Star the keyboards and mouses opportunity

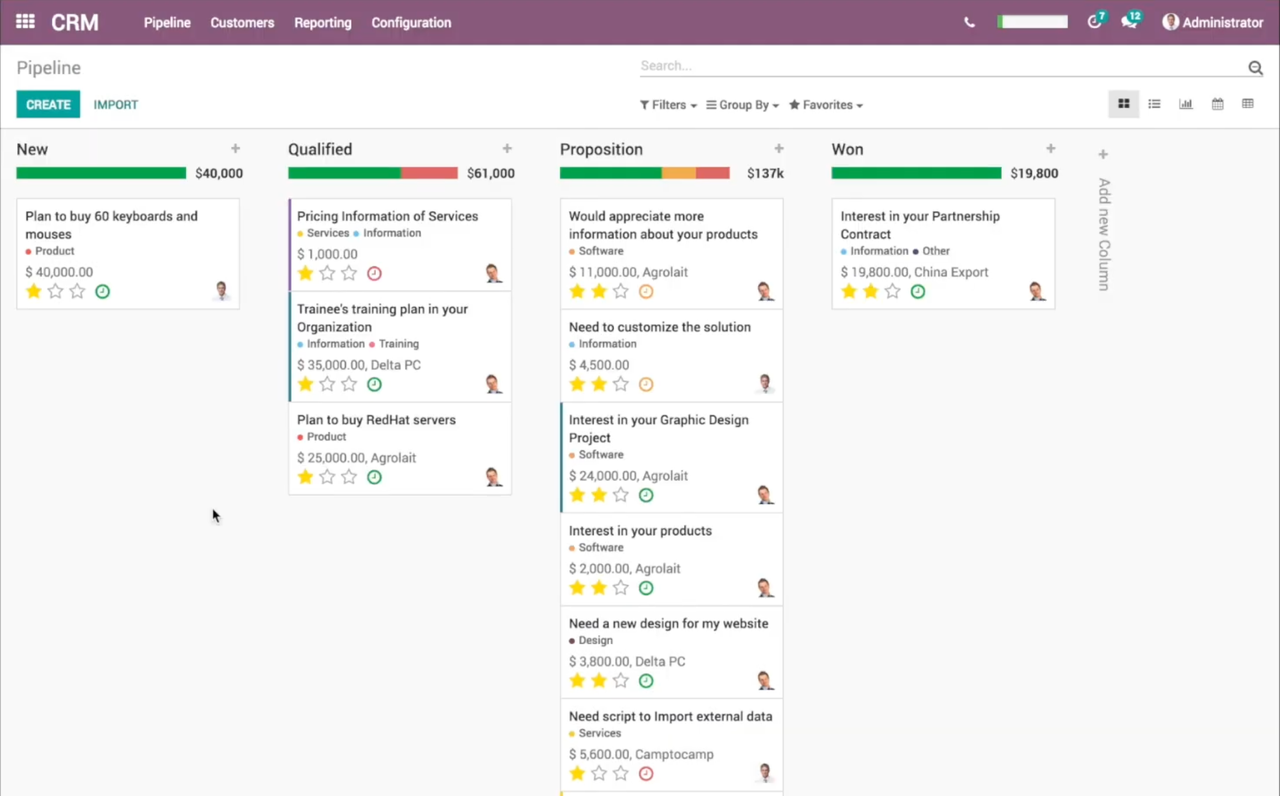[x=33, y=291]
